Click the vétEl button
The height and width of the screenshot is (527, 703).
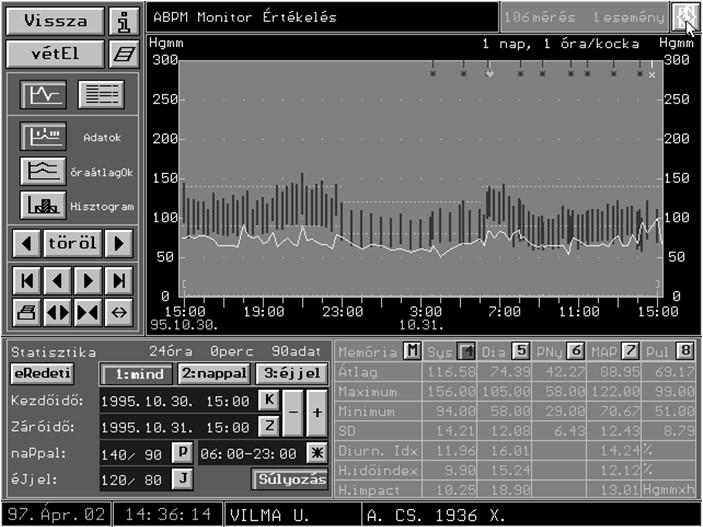click(55, 54)
